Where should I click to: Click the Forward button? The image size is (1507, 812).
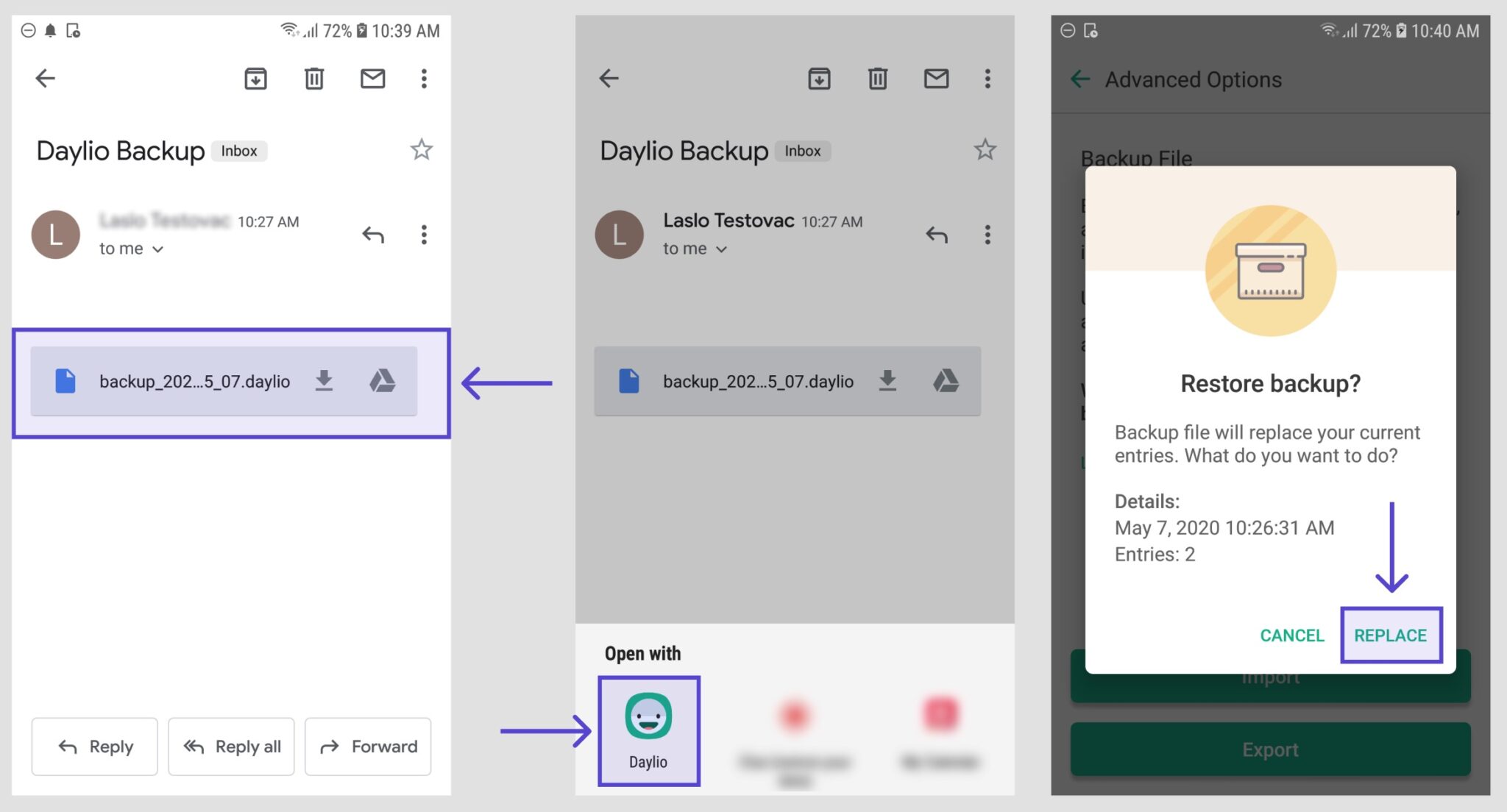coord(368,747)
